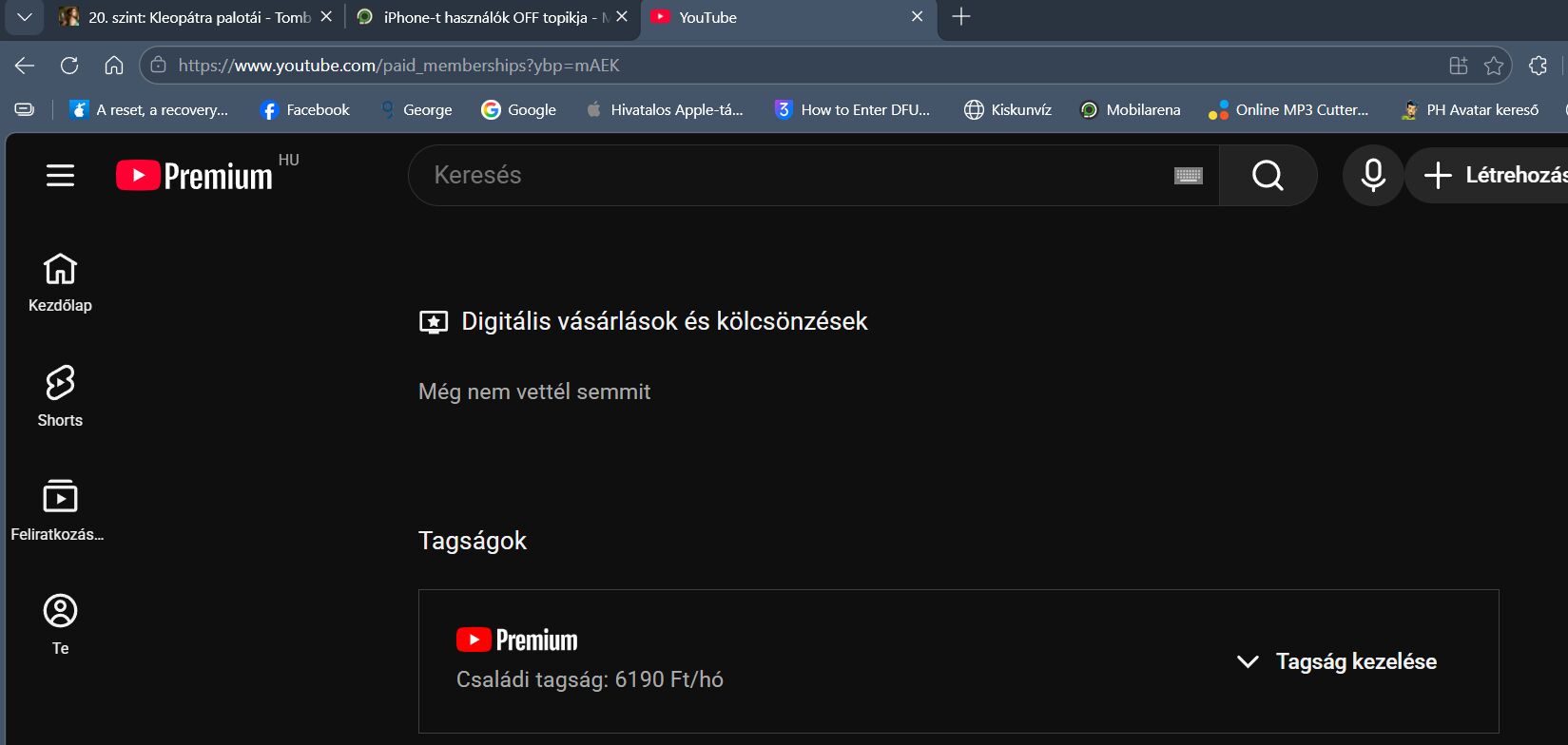Open the PH Avatar kereső bookmark
The image size is (1568, 745).
pos(1469,110)
